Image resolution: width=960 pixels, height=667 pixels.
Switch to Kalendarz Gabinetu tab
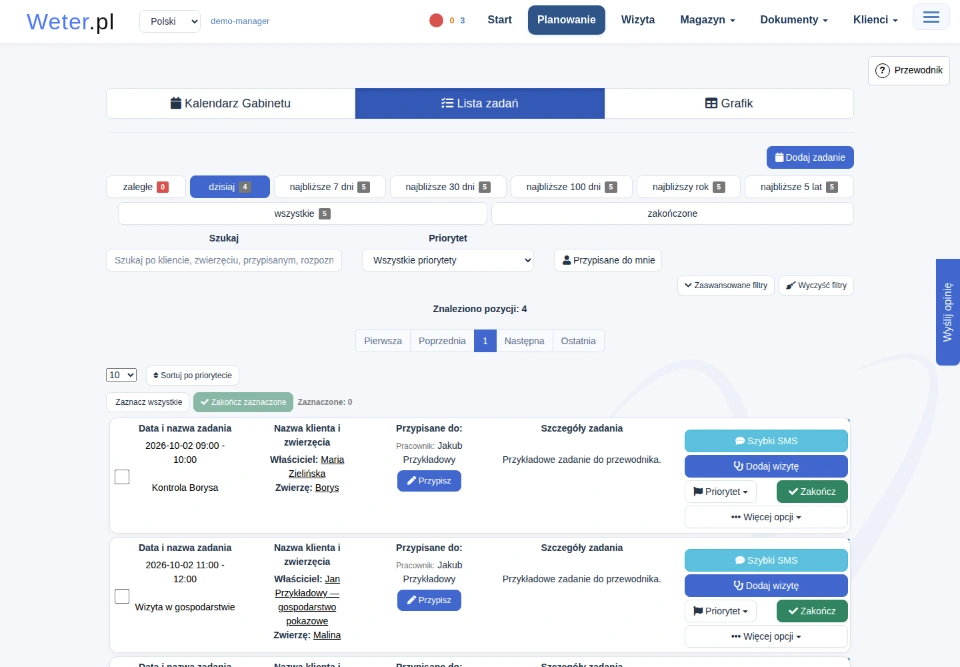coord(231,104)
